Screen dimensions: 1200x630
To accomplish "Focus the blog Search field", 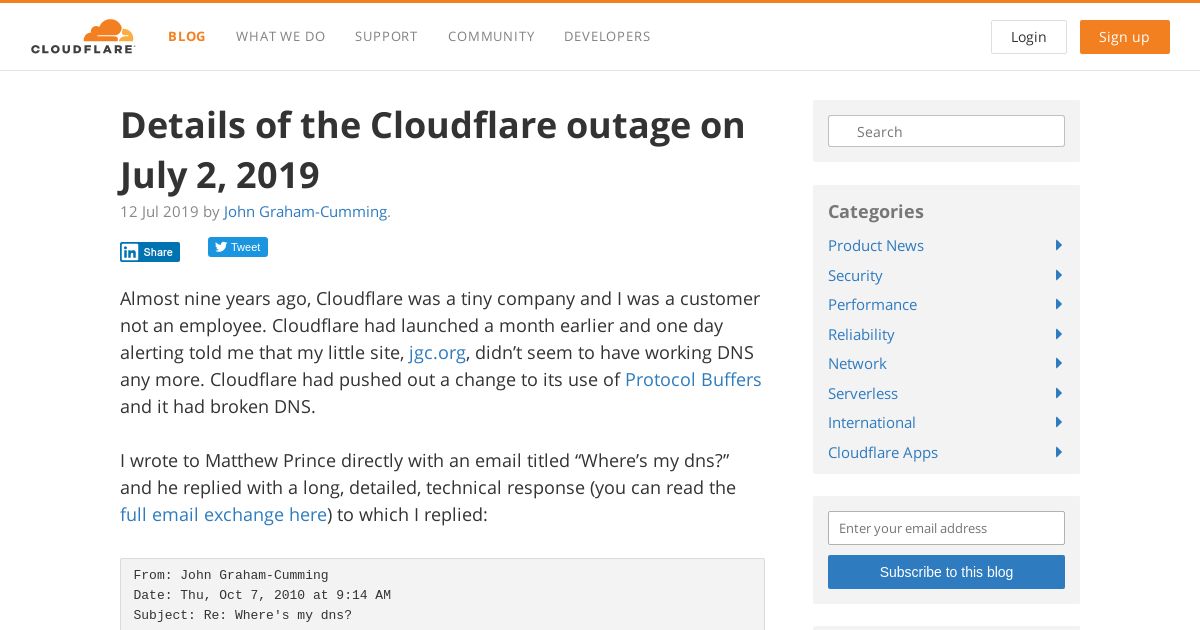I will point(946,131).
